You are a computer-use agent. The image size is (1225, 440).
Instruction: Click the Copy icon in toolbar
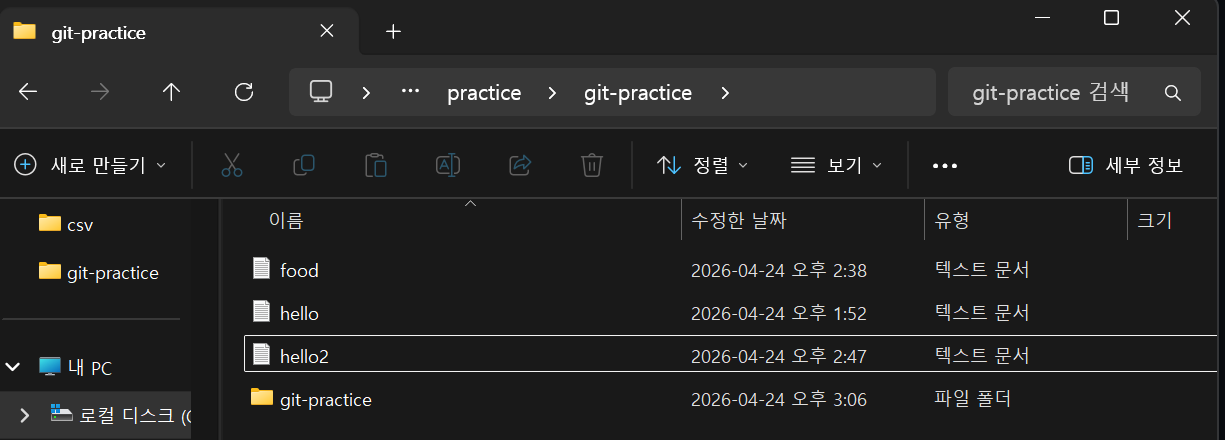[304, 165]
